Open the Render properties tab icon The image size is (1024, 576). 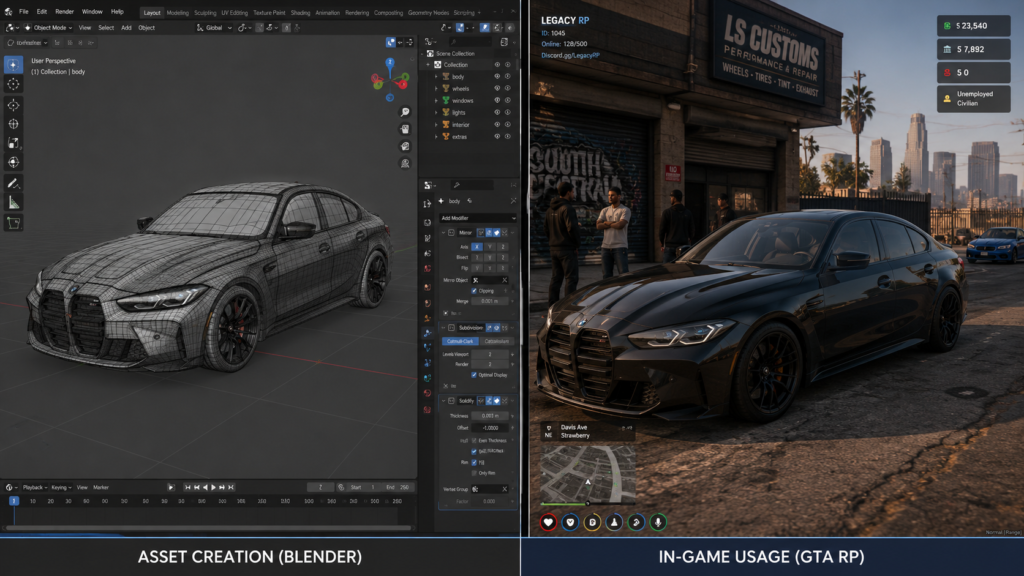427,223
